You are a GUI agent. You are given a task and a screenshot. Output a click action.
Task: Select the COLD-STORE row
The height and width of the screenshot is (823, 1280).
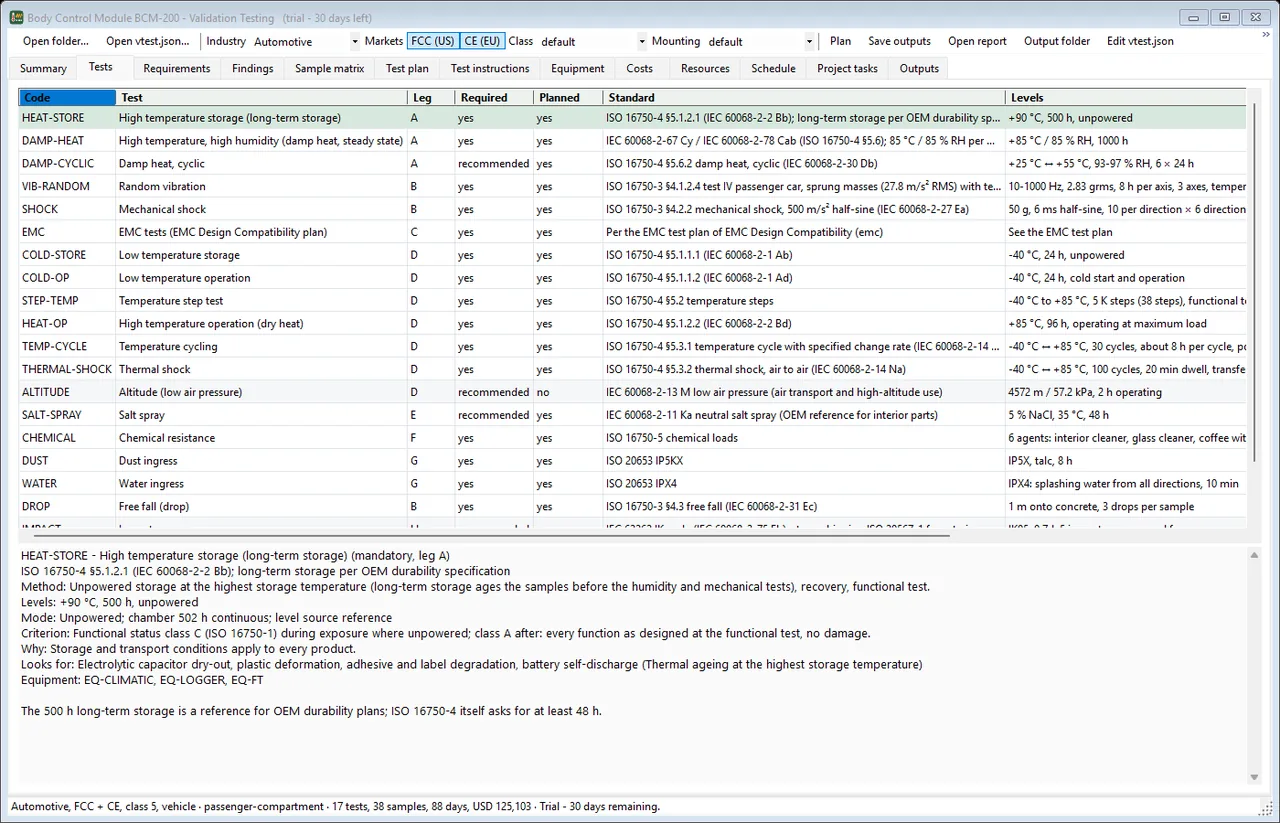point(633,255)
